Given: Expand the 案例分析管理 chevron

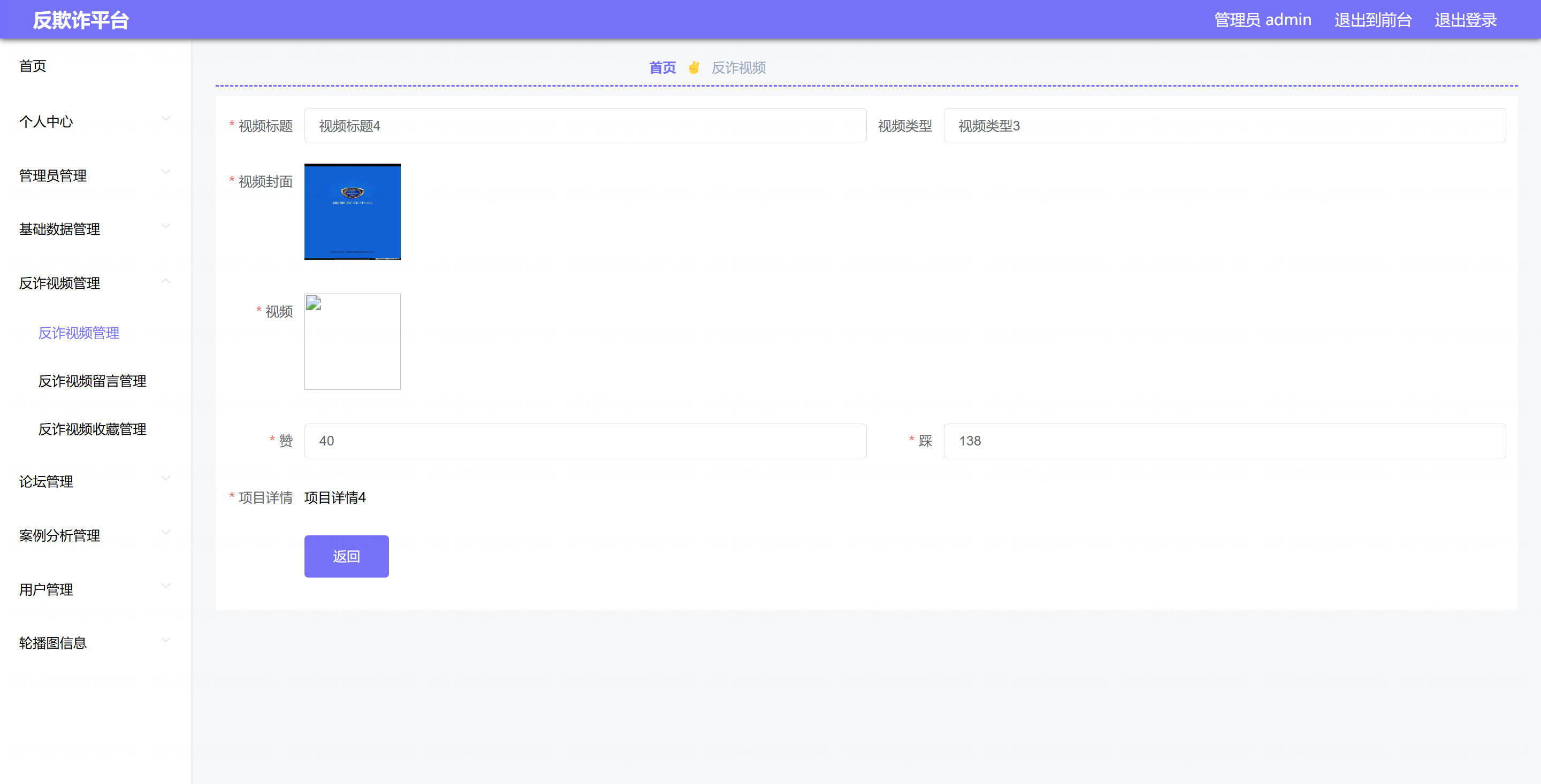Looking at the screenshot, I should pyautogui.click(x=166, y=532).
